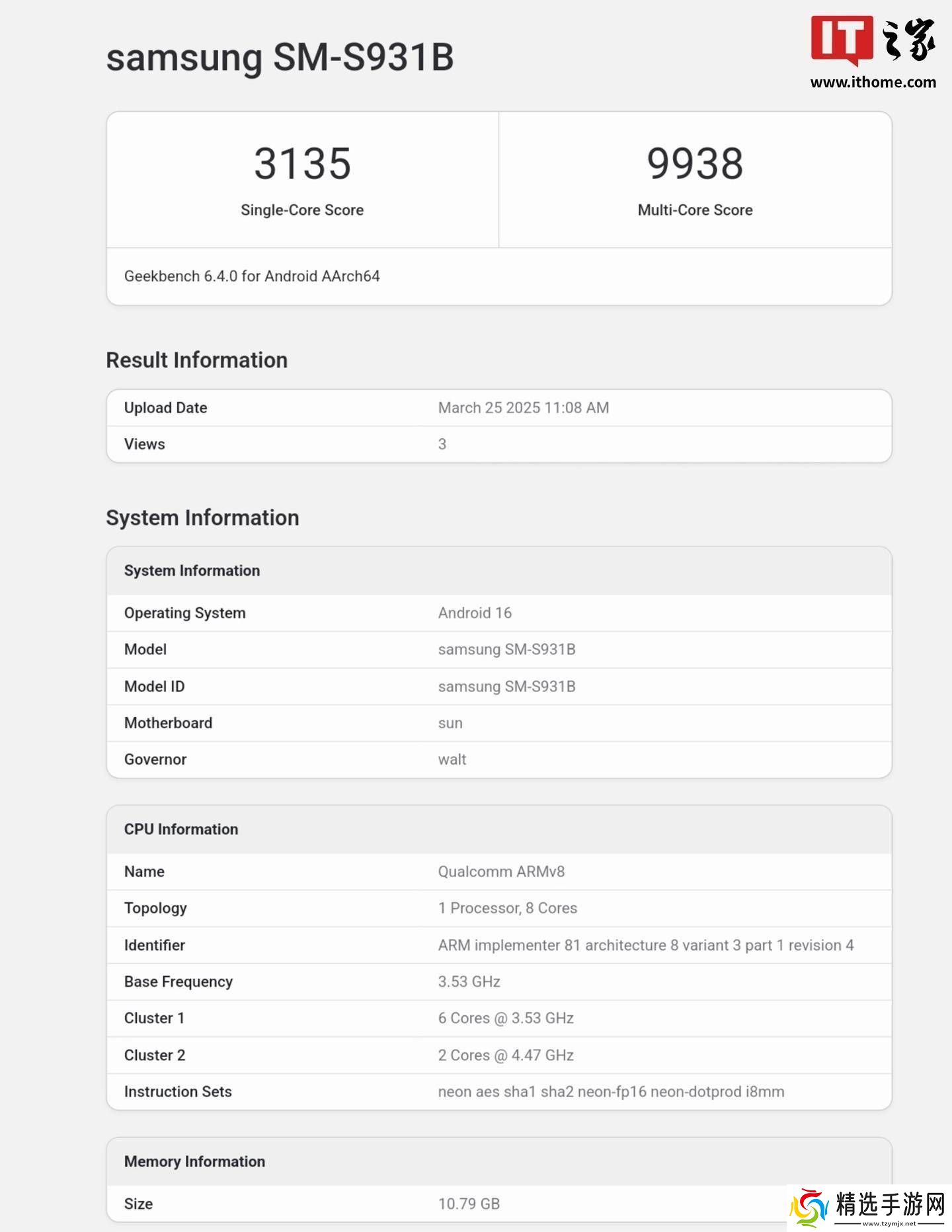Image resolution: width=952 pixels, height=1232 pixels.
Task: Click the Views row label
Action: [145, 444]
